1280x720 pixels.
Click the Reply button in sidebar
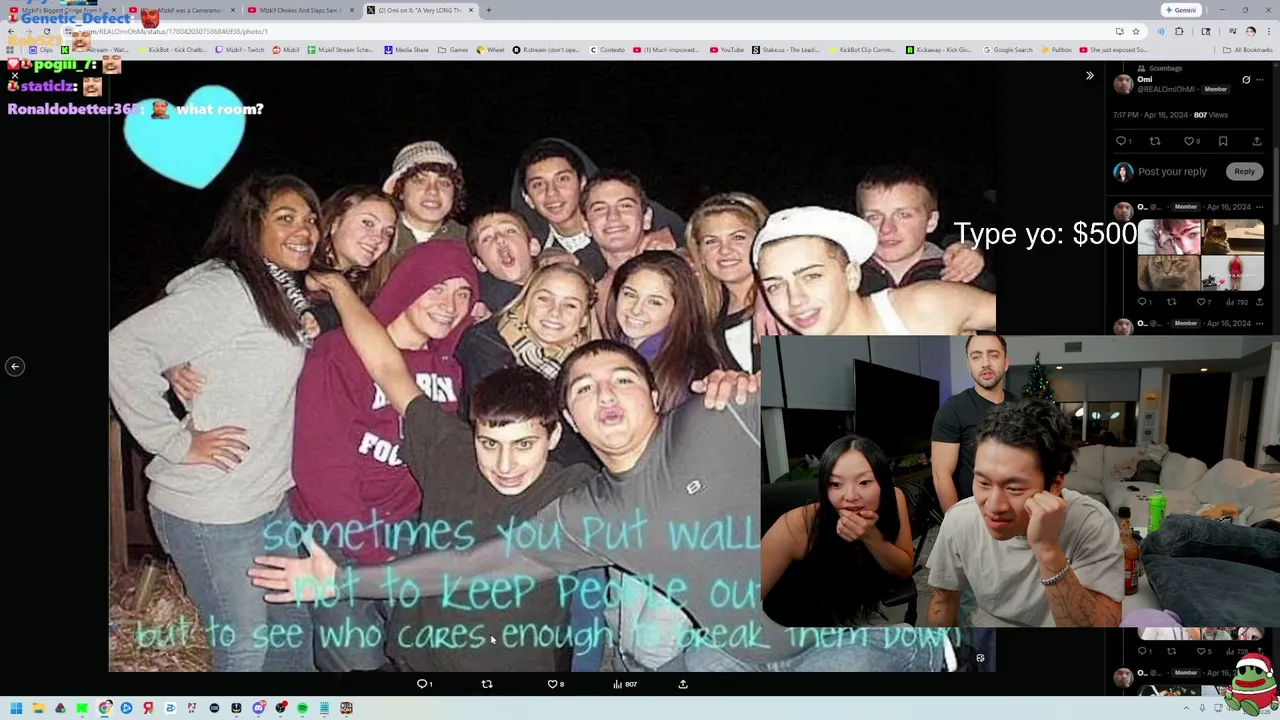1244,171
